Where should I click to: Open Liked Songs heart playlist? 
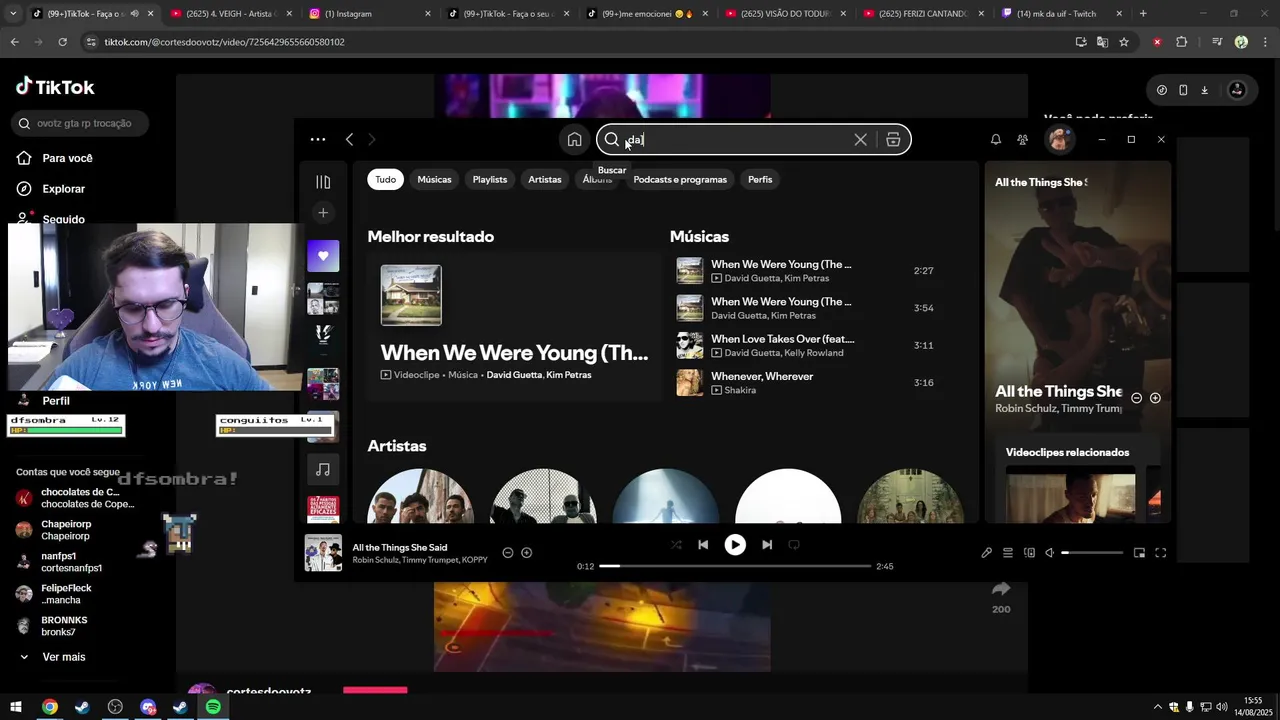(x=323, y=256)
